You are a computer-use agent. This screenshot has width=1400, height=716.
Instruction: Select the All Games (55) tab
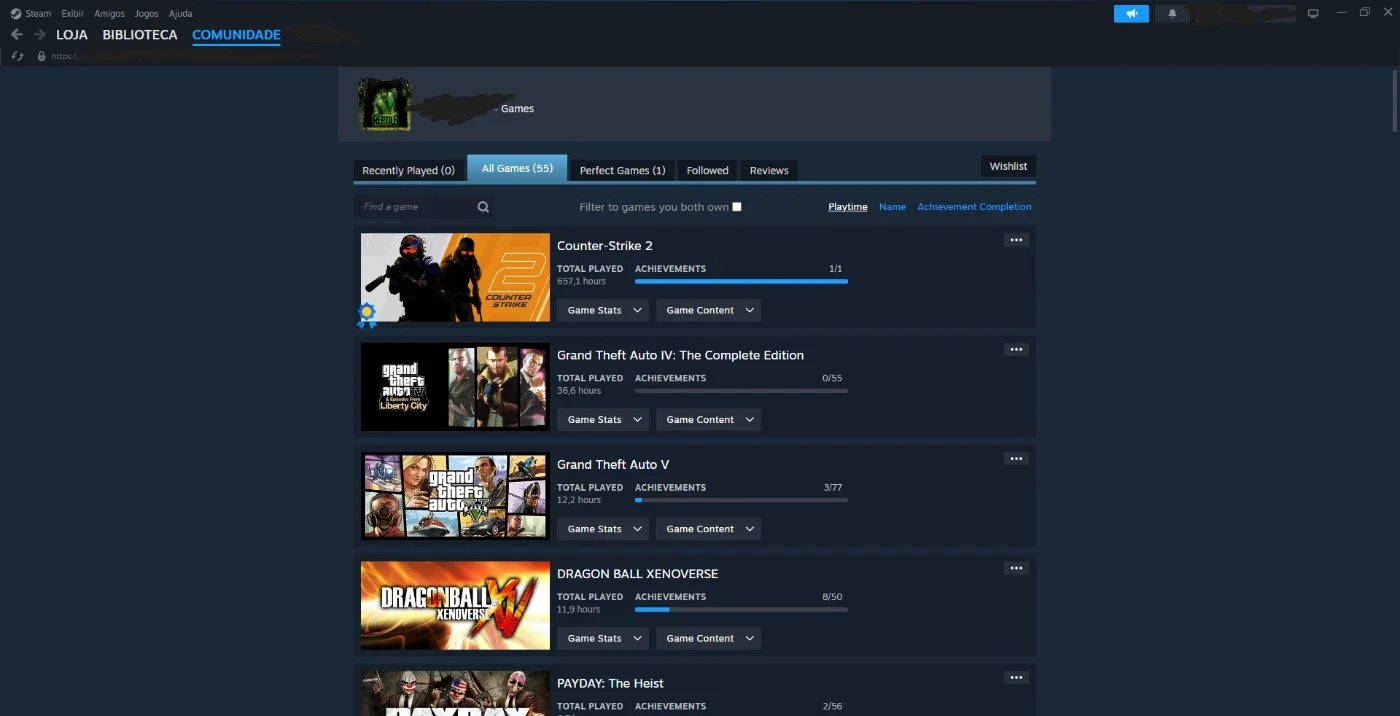tap(517, 168)
